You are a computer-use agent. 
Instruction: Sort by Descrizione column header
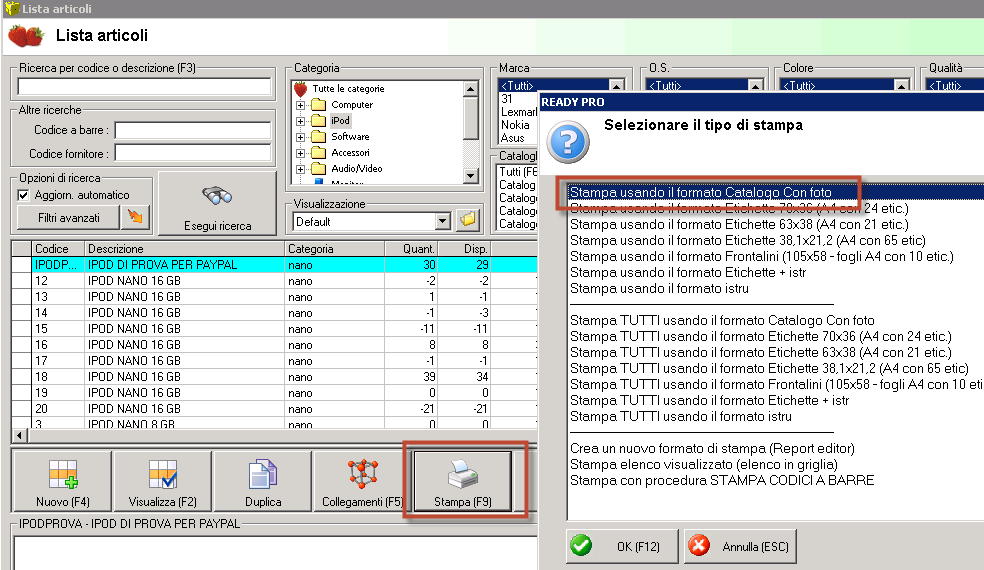[x=184, y=249]
